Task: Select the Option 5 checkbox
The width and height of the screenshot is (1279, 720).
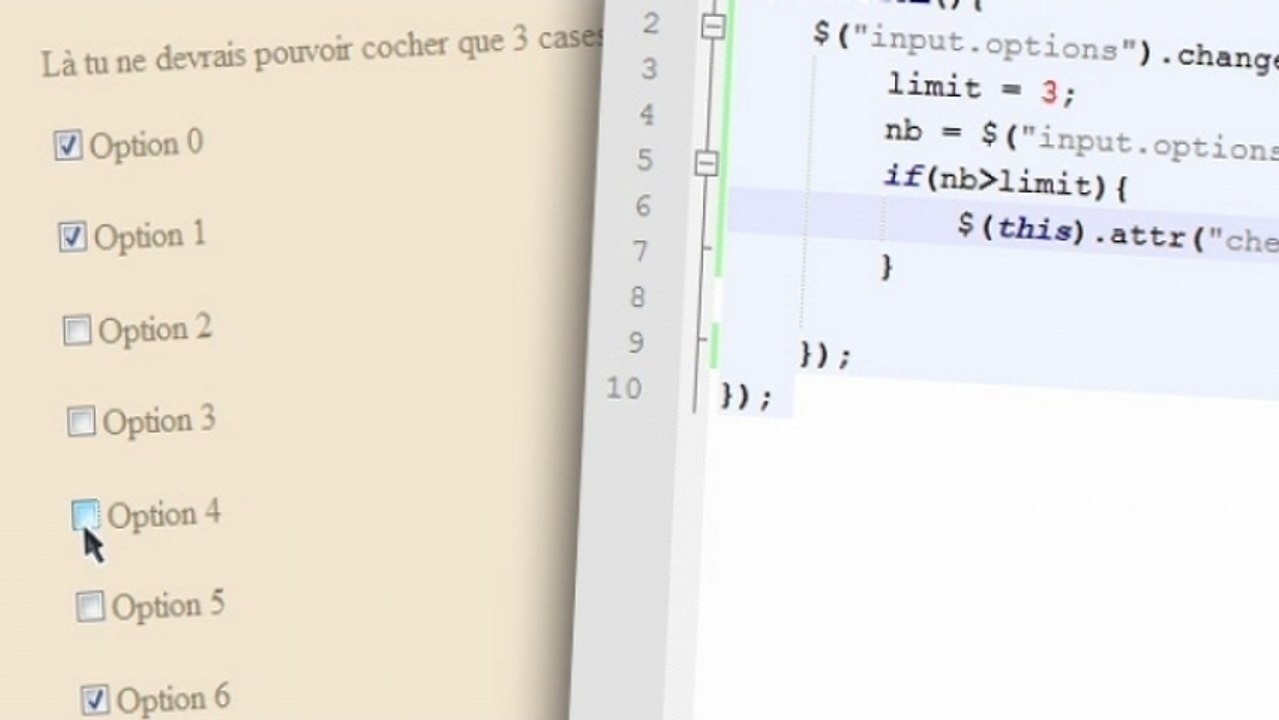Action: (x=90, y=606)
